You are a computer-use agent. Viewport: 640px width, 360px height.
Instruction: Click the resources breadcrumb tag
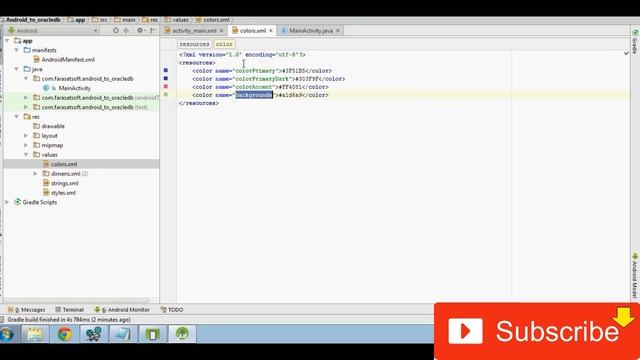pyautogui.click(x=194, y=44)
